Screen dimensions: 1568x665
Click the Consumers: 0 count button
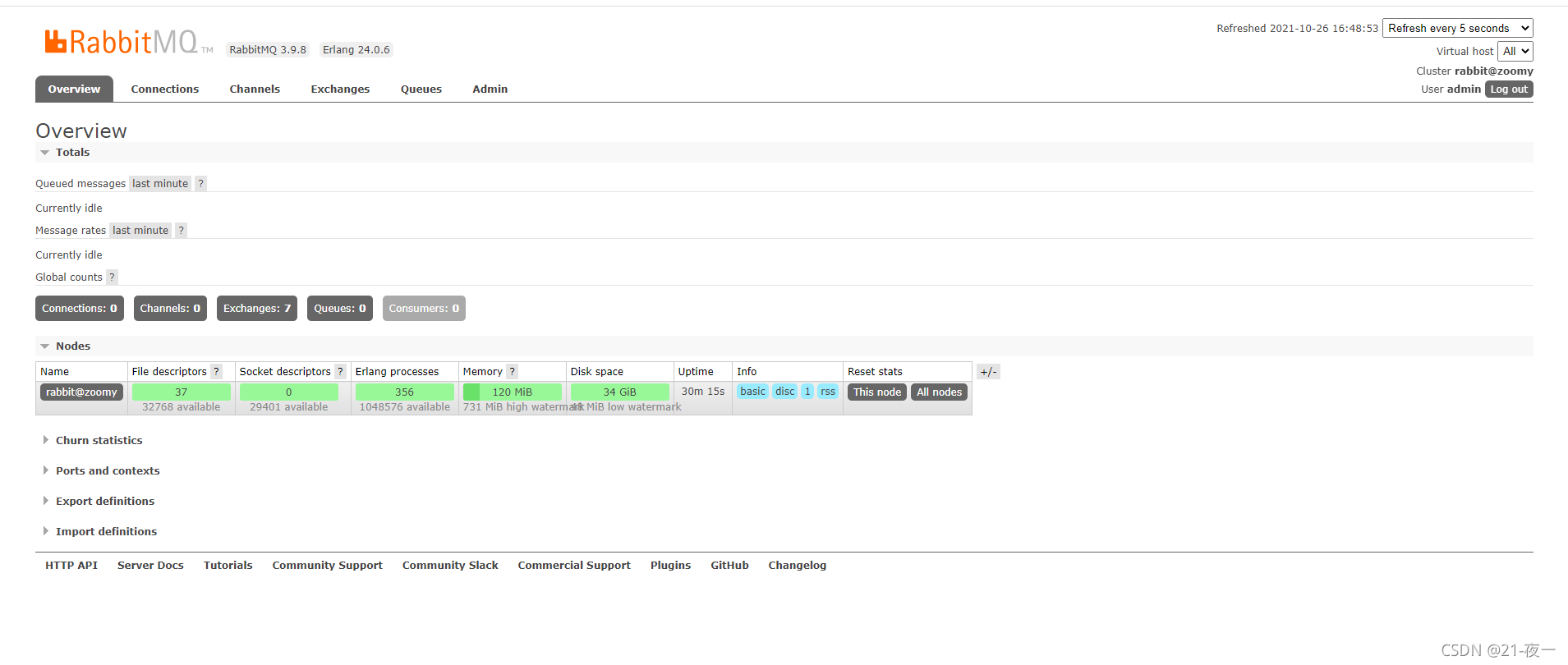pos(424,309)
